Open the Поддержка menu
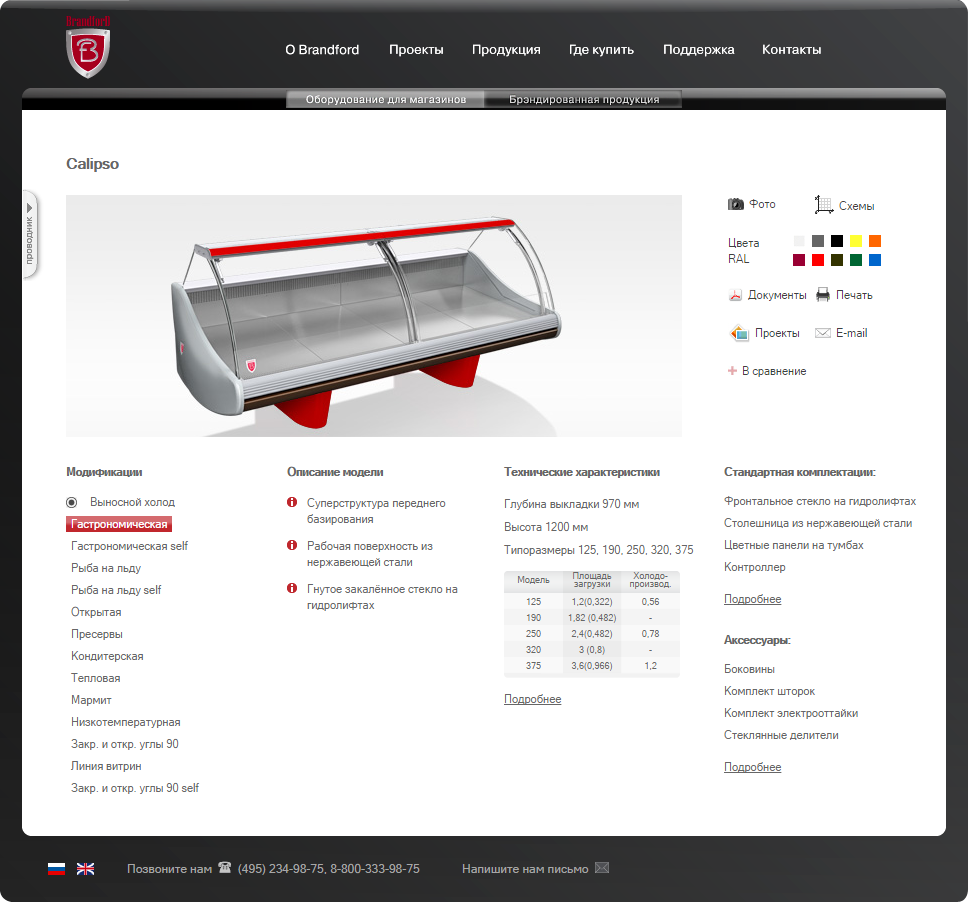The image size is (968, 902). (698, 49)
